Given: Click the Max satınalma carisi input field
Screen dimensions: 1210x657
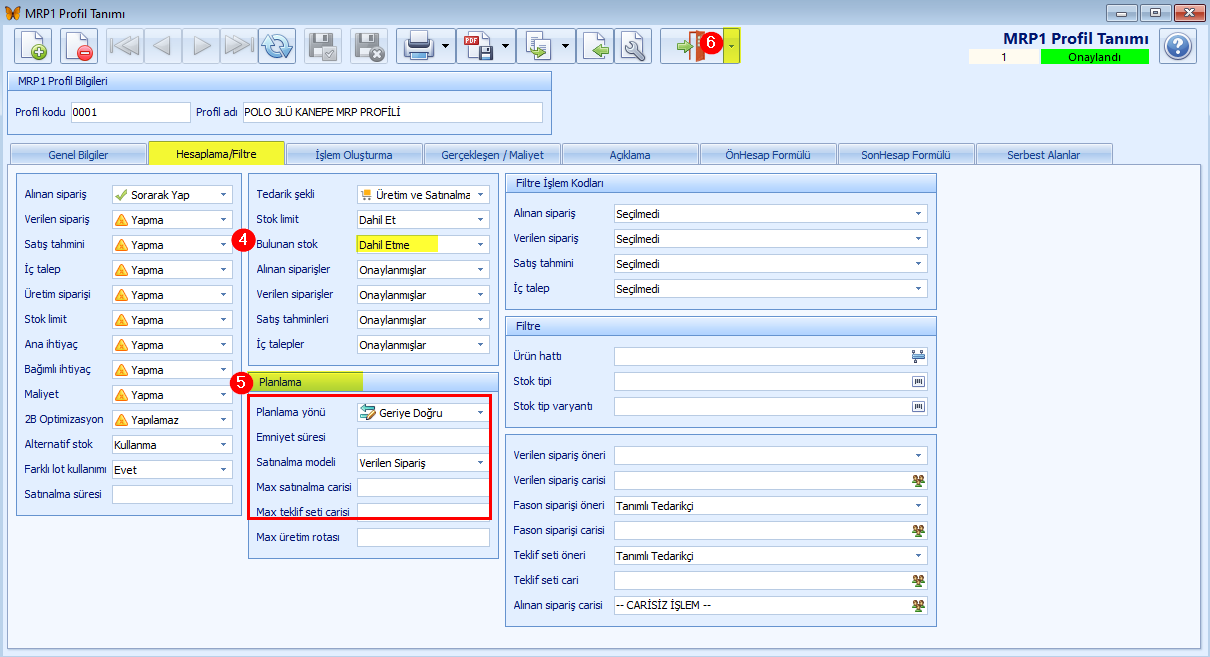Looking at the screenshot, I should pos(423,488).
